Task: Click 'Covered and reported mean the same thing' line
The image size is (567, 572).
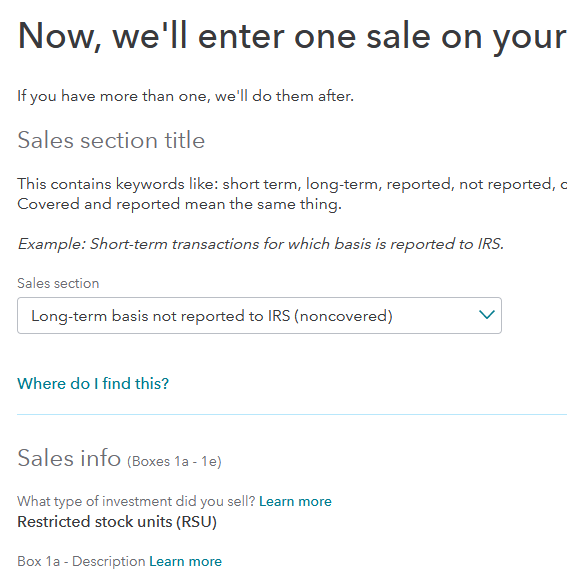Action: coord(180,204)
